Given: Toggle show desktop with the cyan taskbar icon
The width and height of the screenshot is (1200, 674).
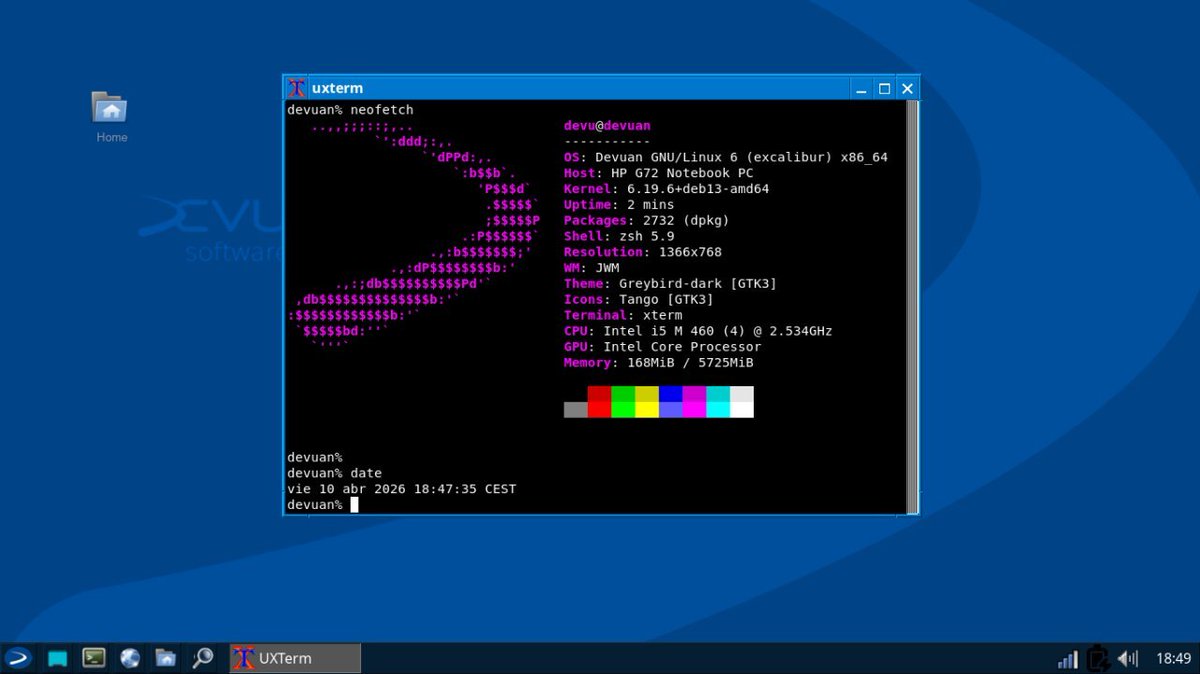Looking at the screenshot, I should (56, 658).
